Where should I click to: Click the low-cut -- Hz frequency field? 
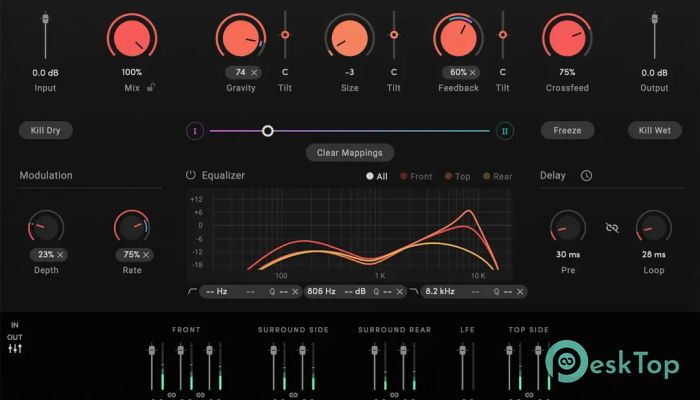(x=217, y=291)
